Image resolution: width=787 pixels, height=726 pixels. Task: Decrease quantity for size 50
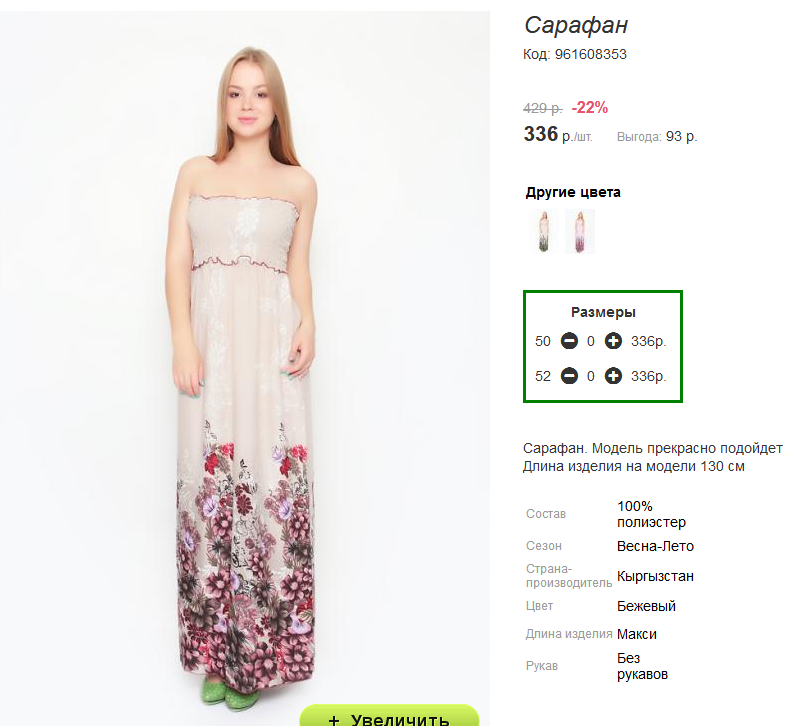click(569, 341)
